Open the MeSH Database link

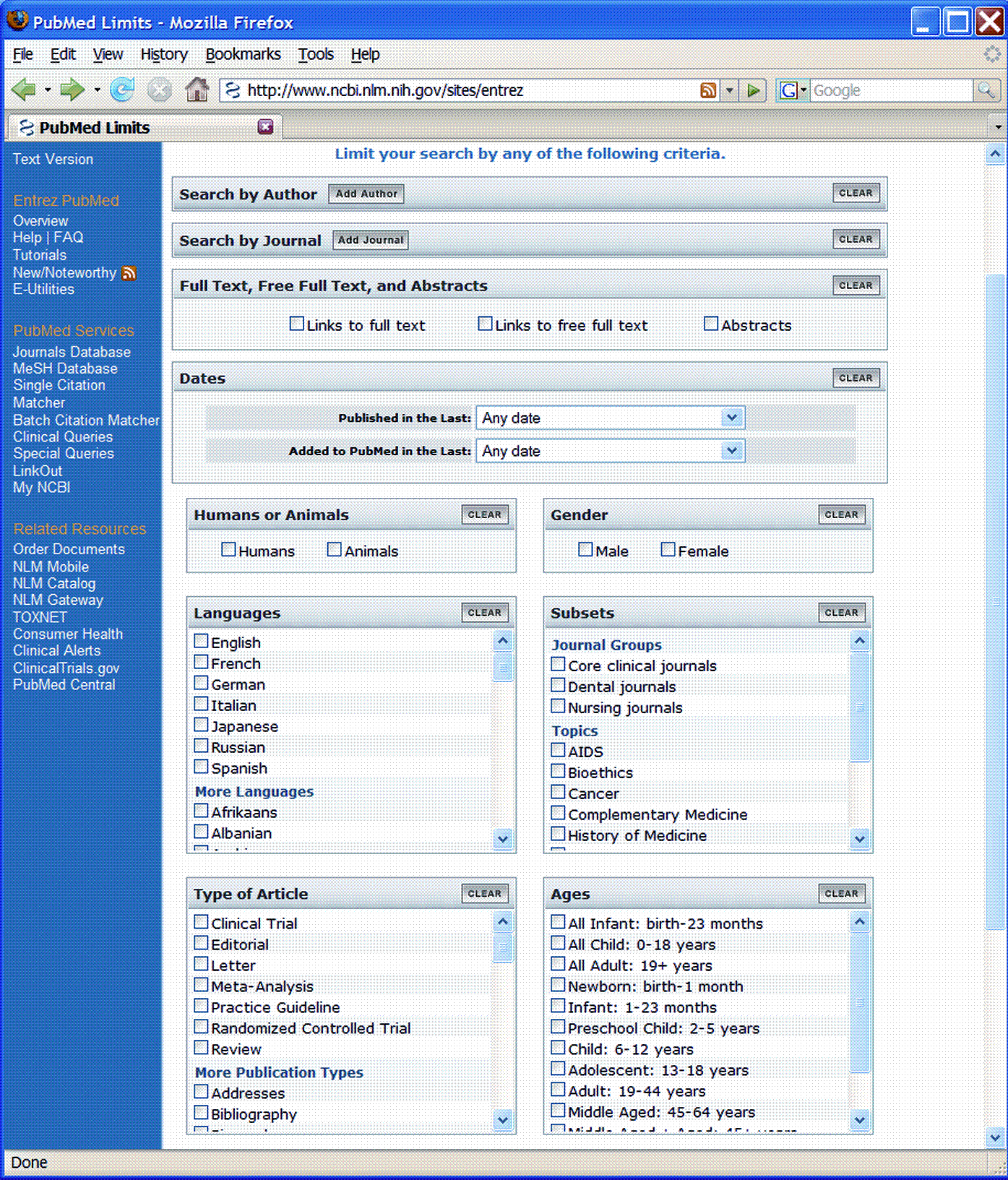pos(65,369)
